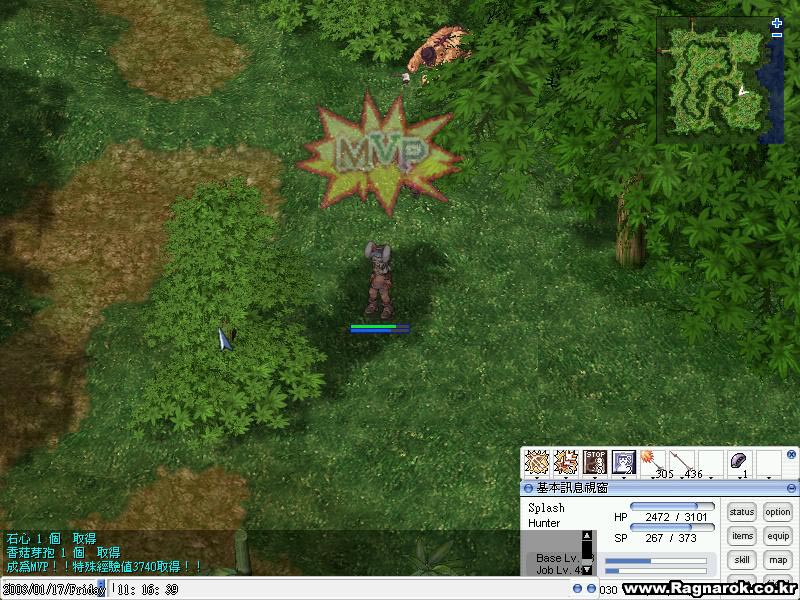Click the first round blue button beside chat input
800x600 pixels.
coord(577,589)
